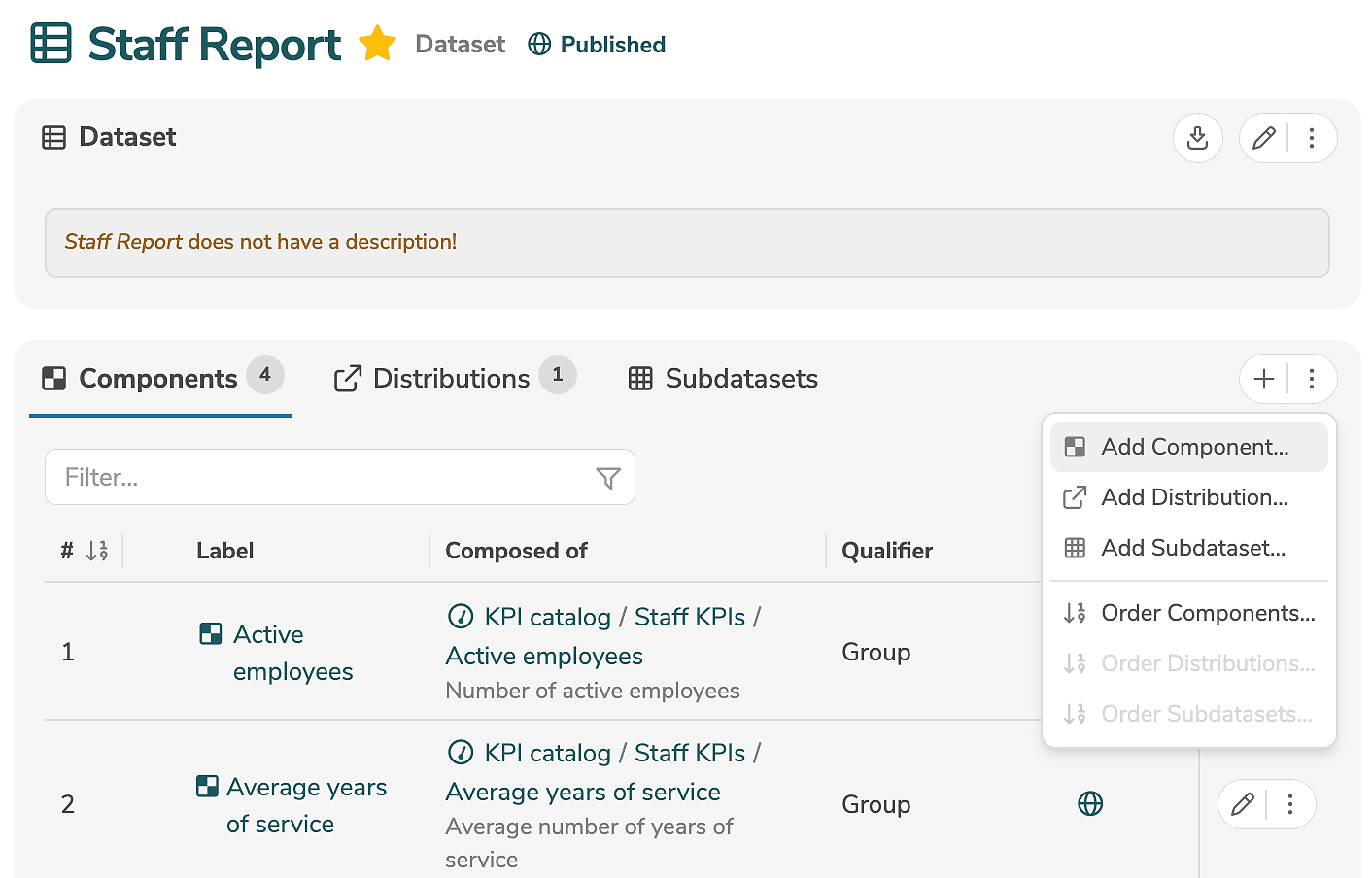Image resolution: width=1372 pixels, height=878 pixels.
Task: Open the Dataset panel three-dot menu
Action: (1311, 138)
